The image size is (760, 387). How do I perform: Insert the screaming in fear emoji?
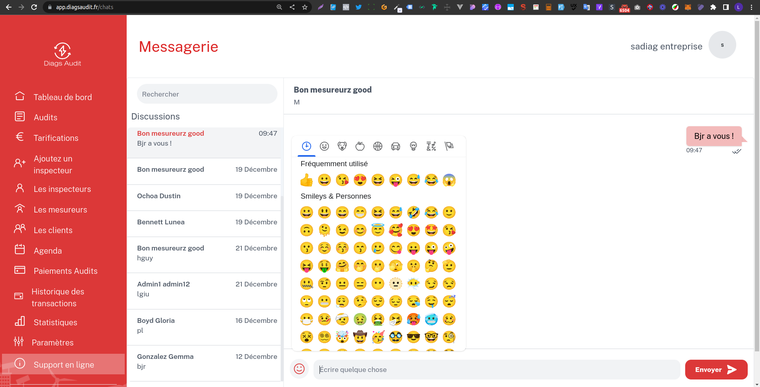tap(449, 180)
